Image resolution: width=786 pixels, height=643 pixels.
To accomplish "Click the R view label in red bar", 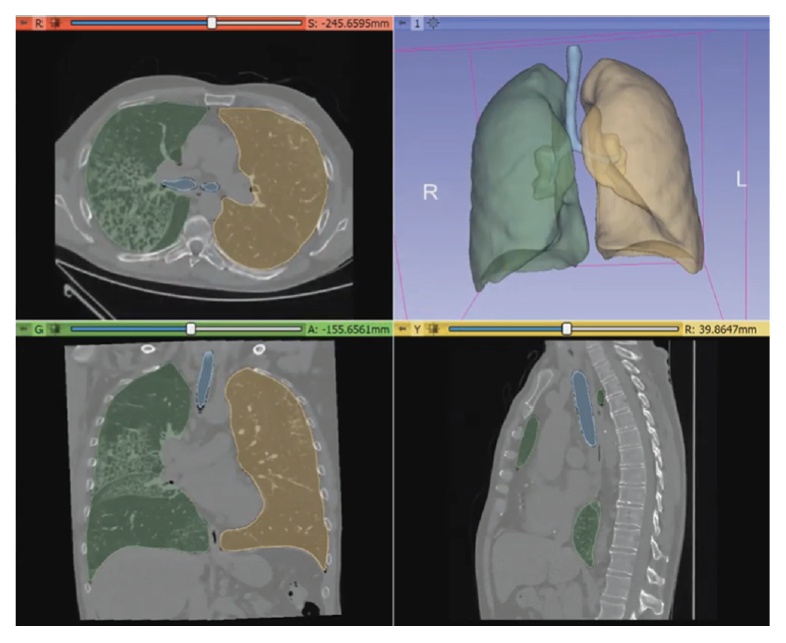I will [x=38, y=21].
